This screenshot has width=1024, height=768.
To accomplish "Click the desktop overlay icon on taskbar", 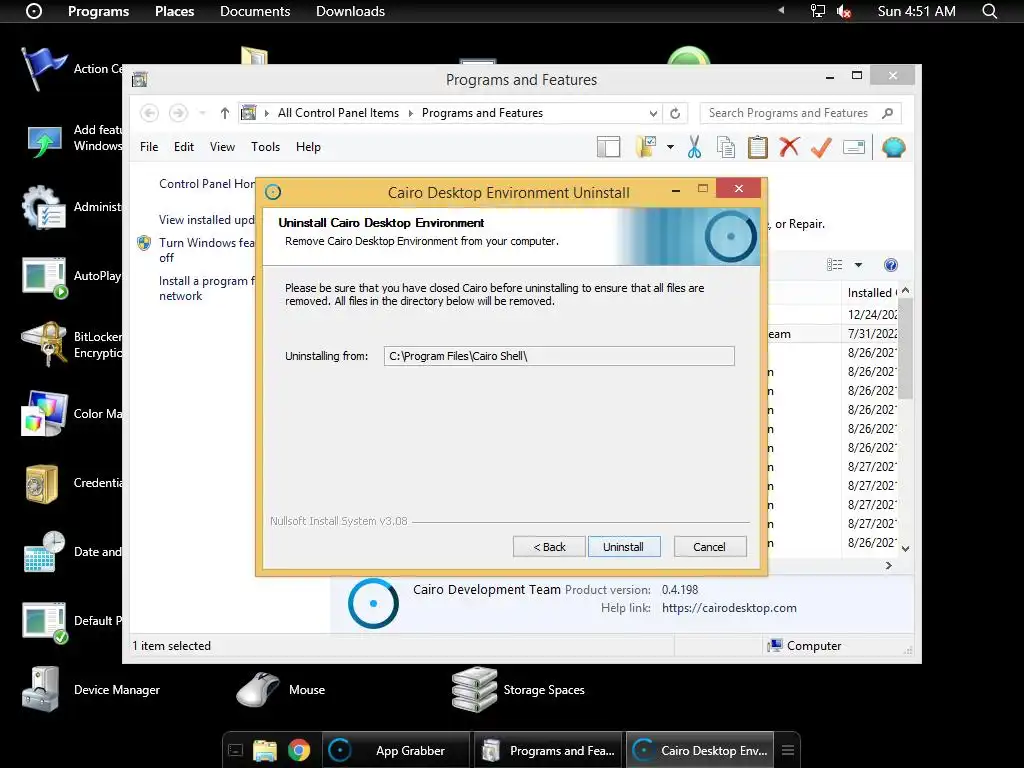I will pos(236,750).
